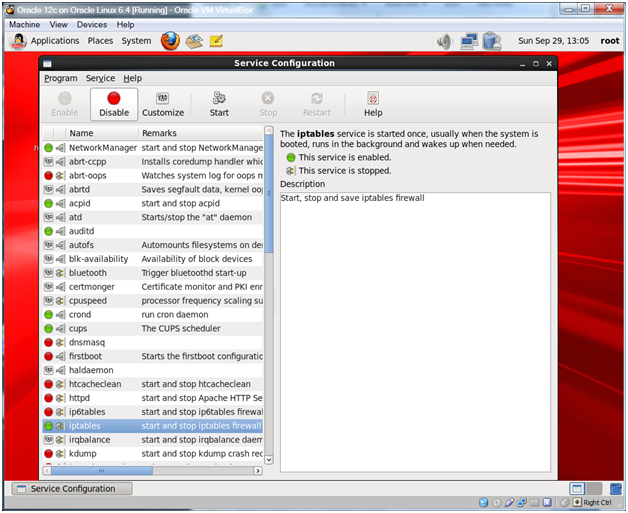Viewport: 628px width, 513px height.
Task: Open the Service menu
Action: click(100, 78)
